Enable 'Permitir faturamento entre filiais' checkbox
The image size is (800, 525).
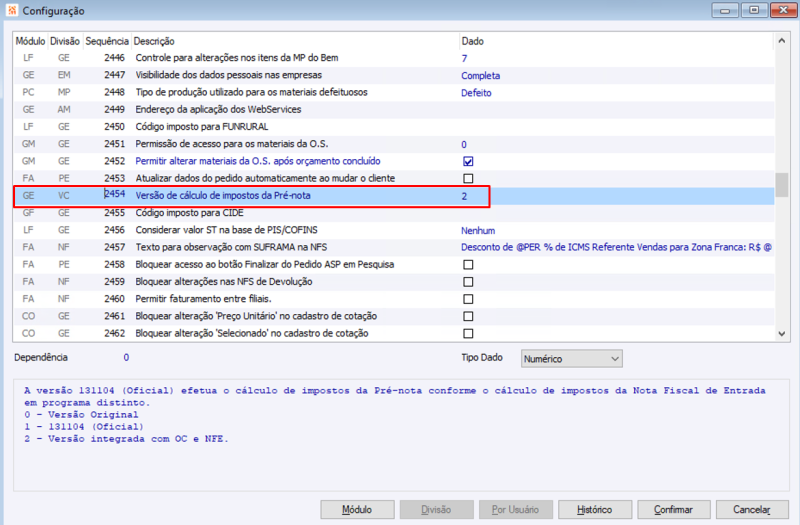click(468, 299)
